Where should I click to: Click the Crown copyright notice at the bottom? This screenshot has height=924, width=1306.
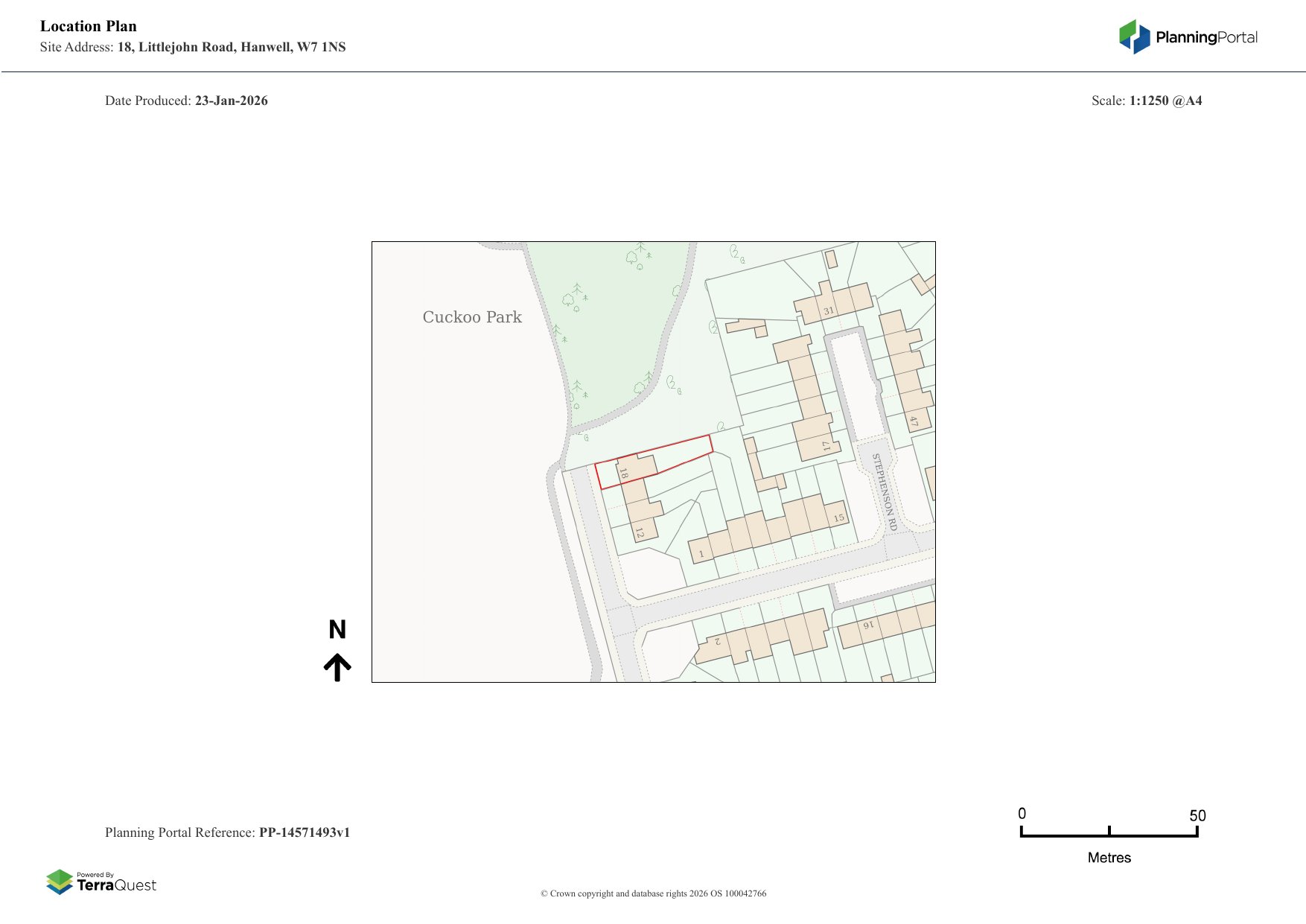653,893
